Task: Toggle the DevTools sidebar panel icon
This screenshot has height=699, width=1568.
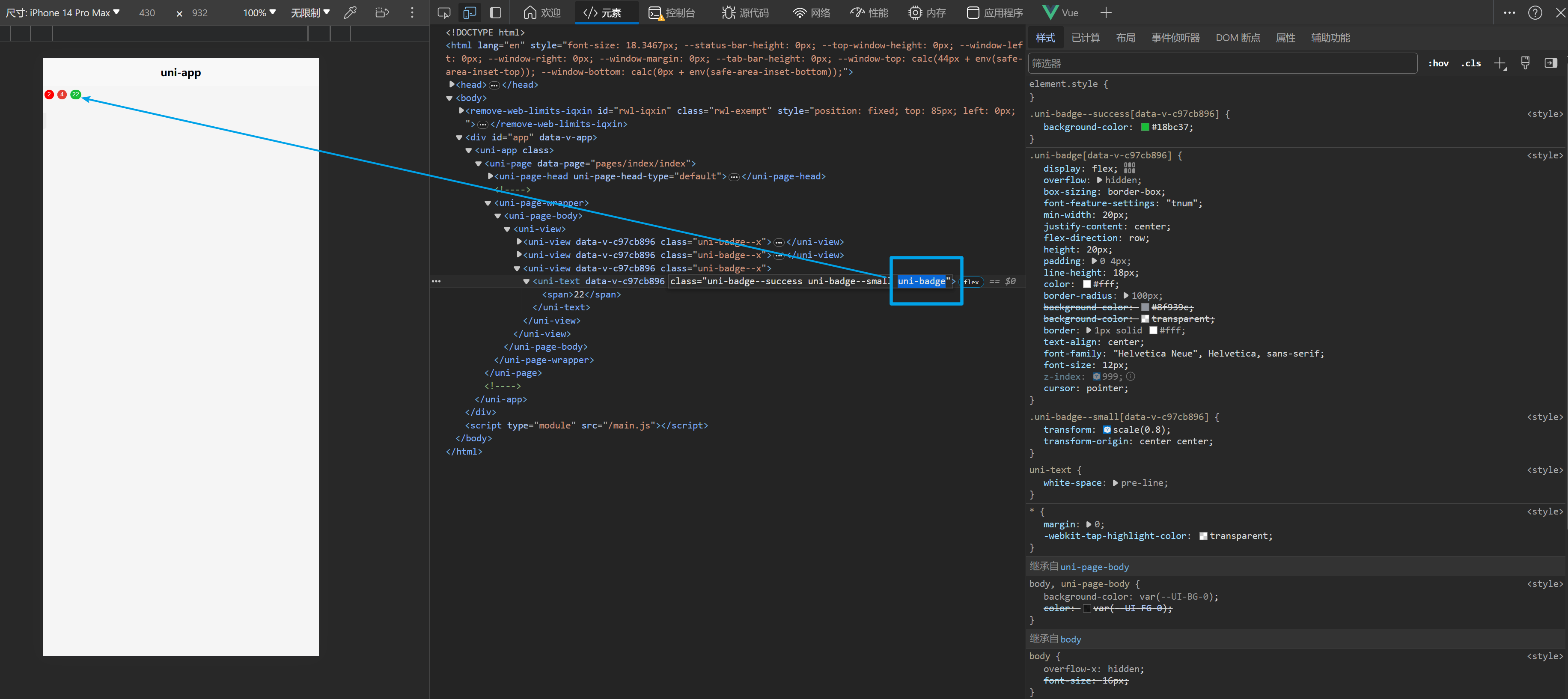Action: [495, 13]
